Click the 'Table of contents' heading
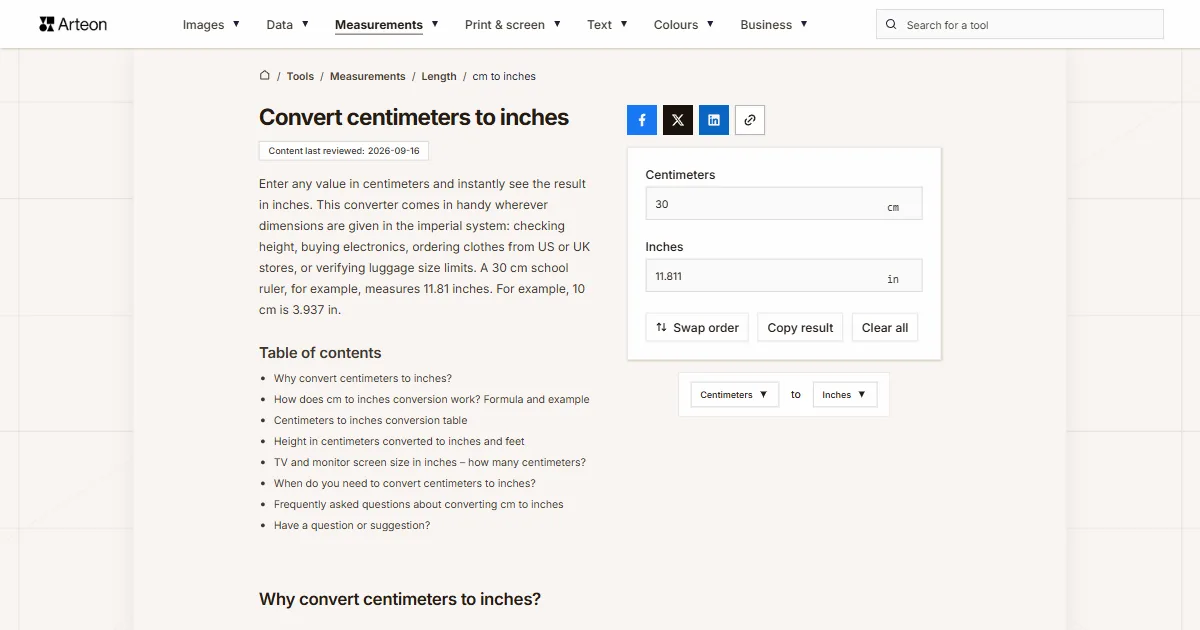 320,353
